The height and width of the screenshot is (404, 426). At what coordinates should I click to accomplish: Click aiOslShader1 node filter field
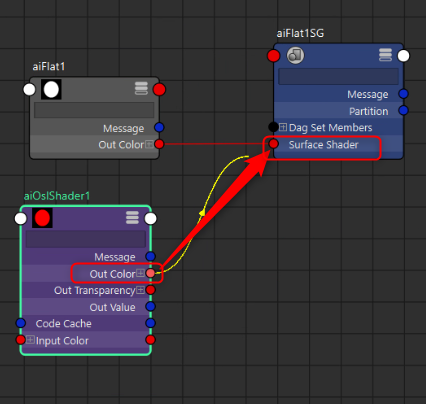[x=86, y=239]
